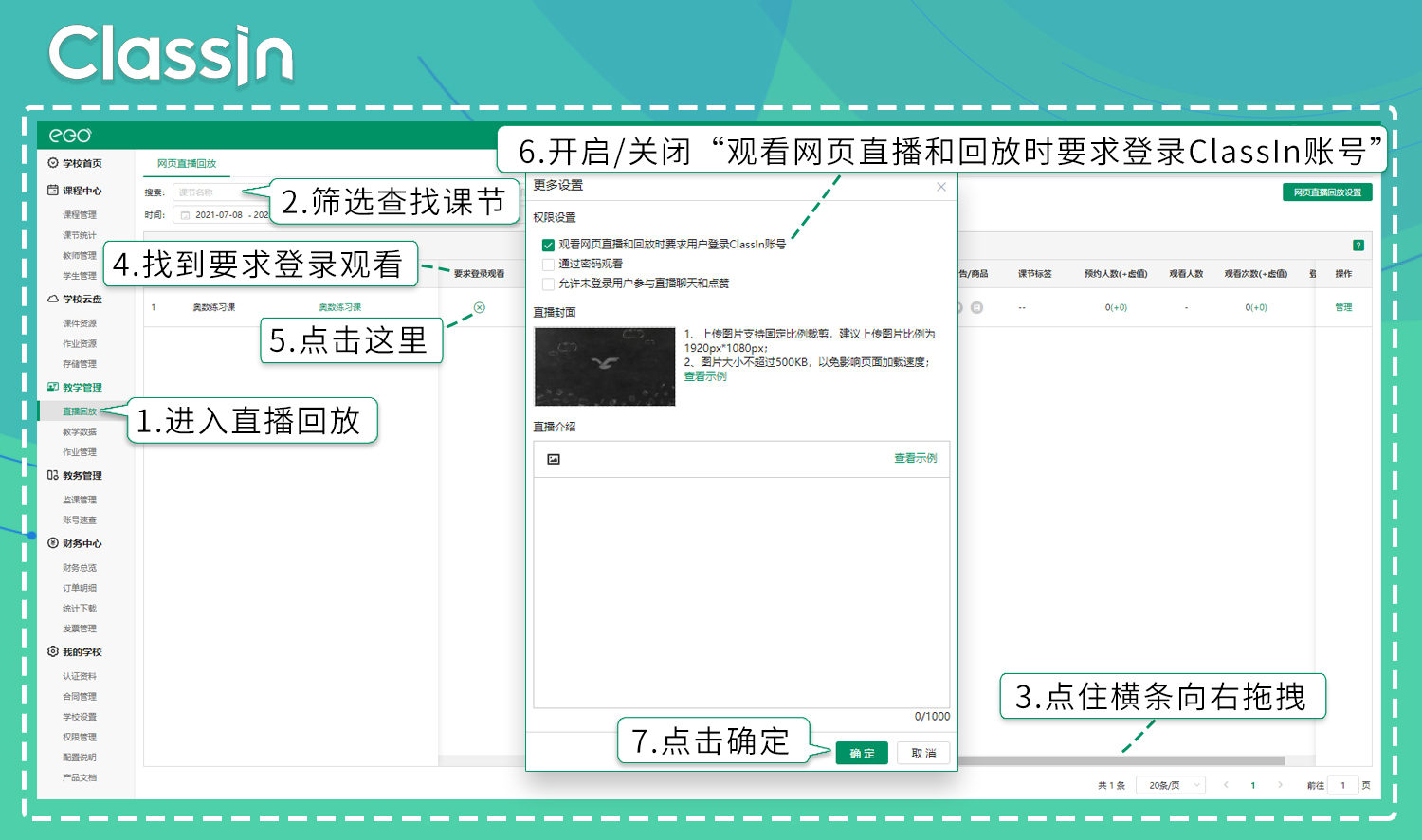Viewport: 1422px width, 840px height.
Task: Click the 直播封面 cover thumbnail
Action: pyautogui.click(x=605, y=367)
